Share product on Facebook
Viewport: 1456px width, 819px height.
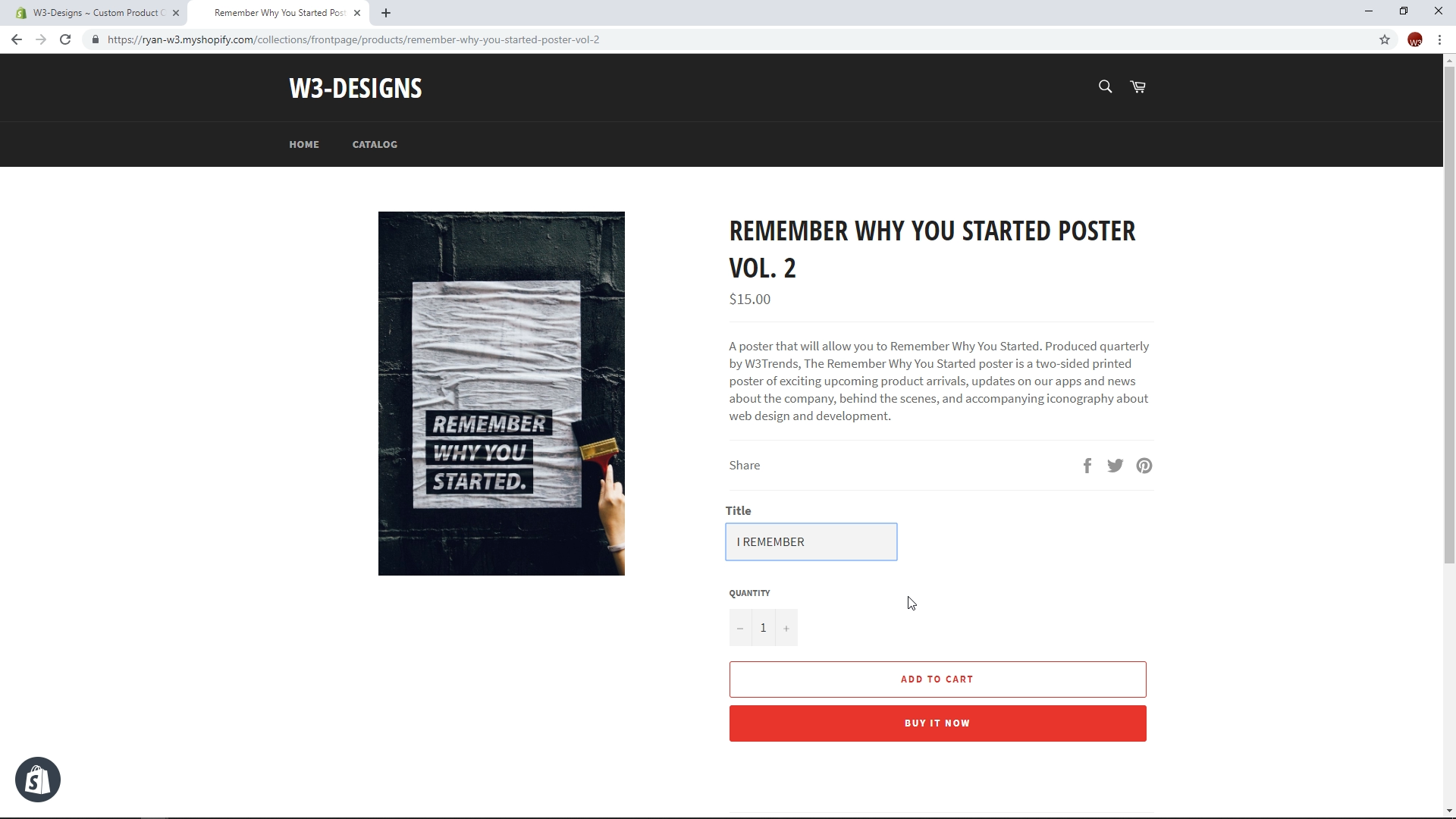1087,466
